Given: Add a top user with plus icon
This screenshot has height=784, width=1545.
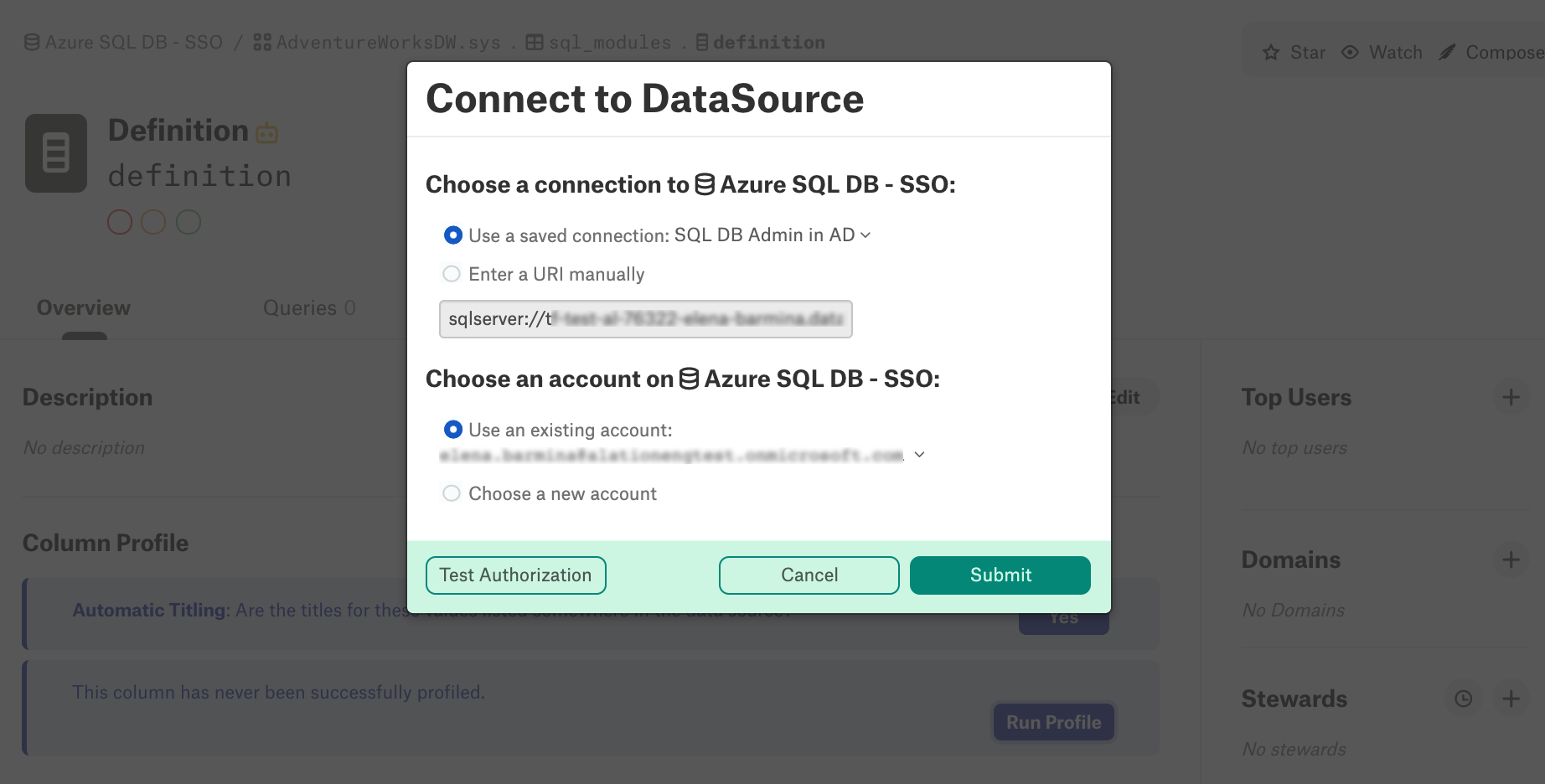Looking at the screenshot, I should tap(1511, 397).
